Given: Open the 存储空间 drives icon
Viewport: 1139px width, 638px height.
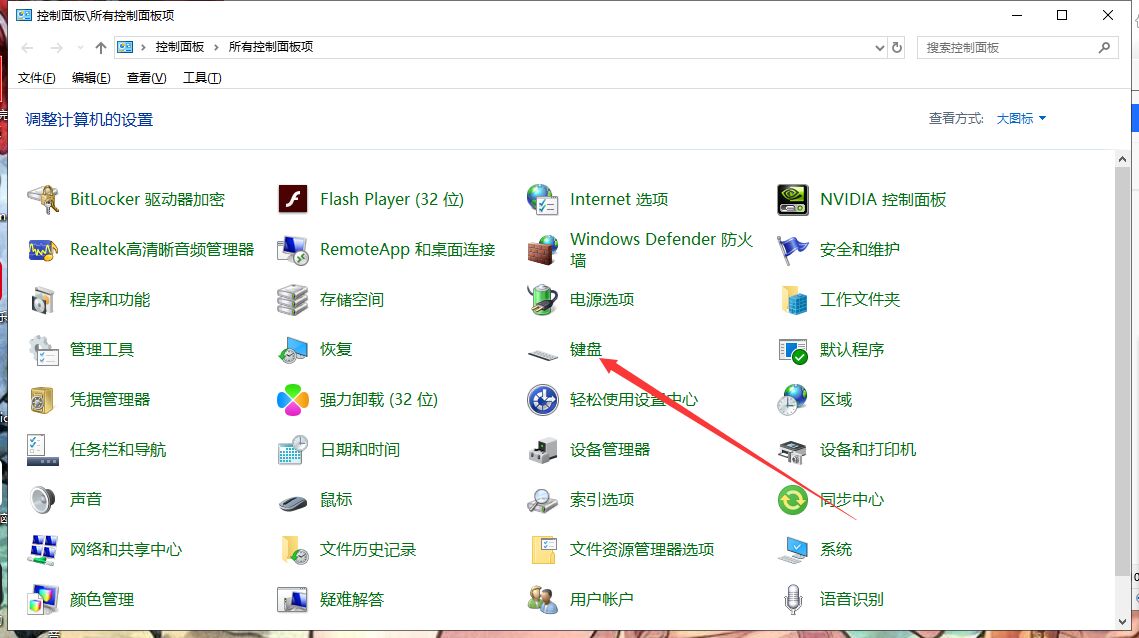Looking at the screenshot, I should pyautogui.click(x=293, y=299).
